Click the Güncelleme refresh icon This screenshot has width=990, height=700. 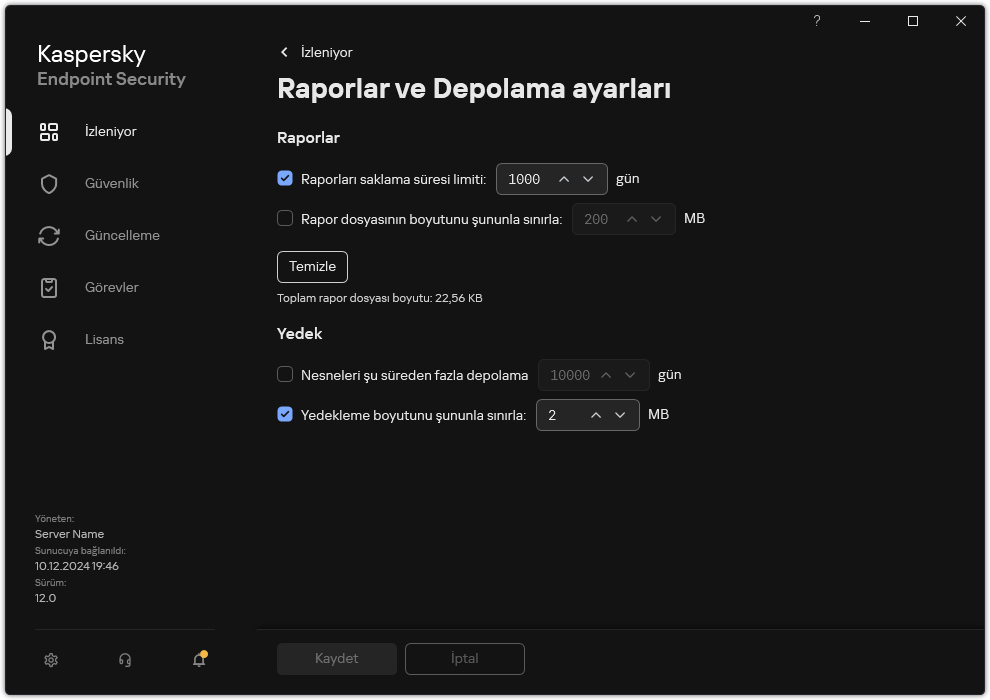pos(48,235)
